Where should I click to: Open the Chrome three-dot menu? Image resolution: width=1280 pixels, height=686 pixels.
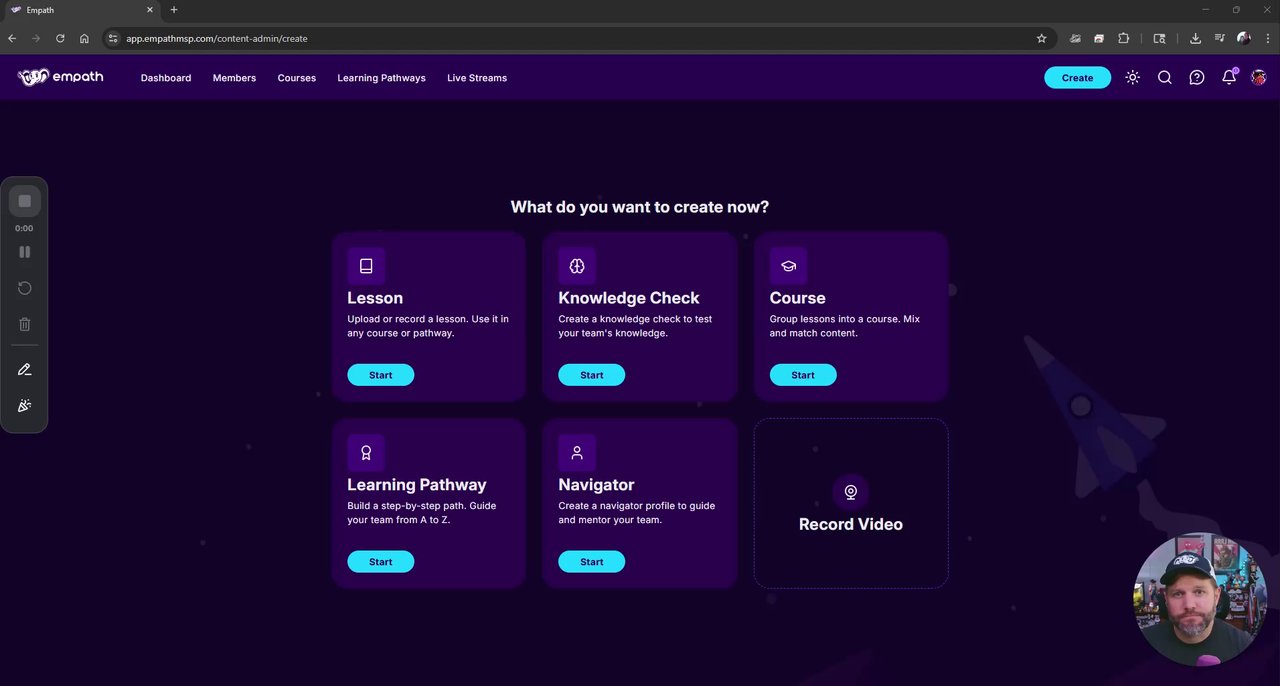[x=1267, y=38]
